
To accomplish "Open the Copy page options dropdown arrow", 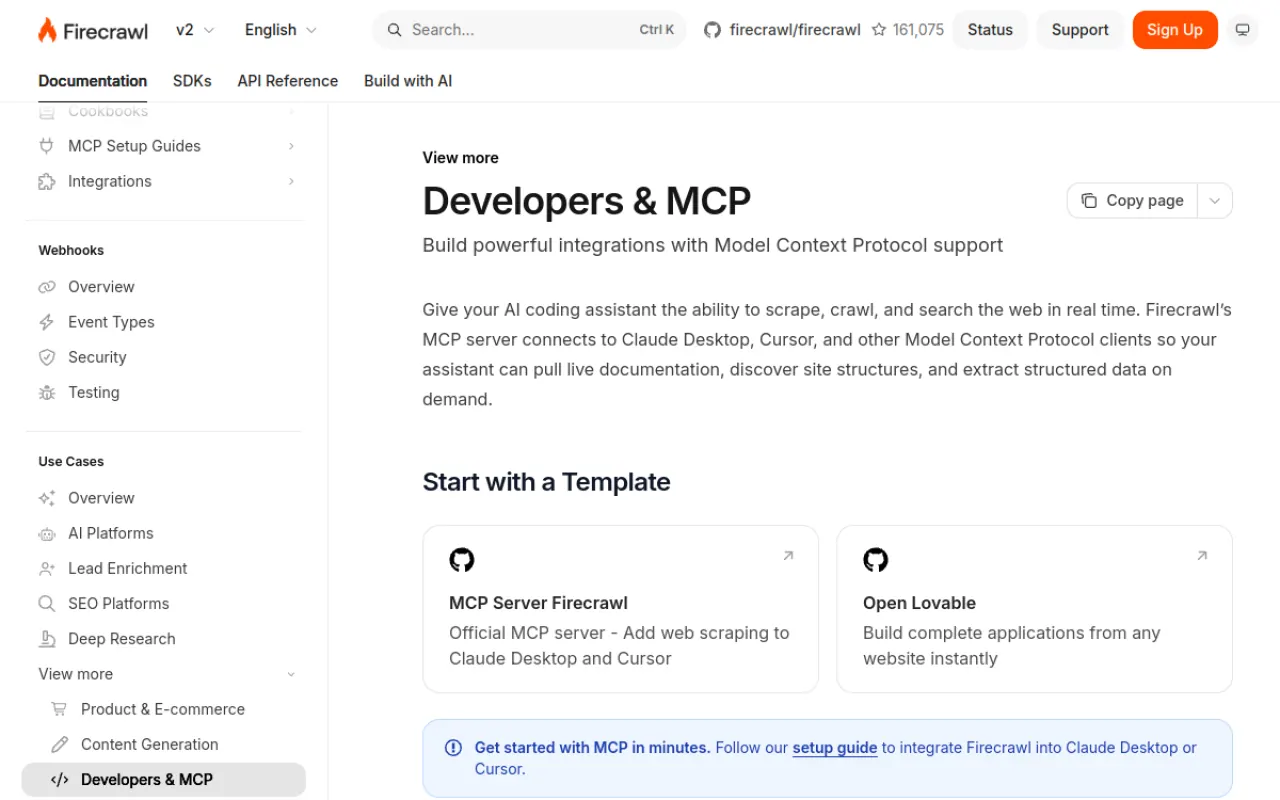I will pos(1215,201).
